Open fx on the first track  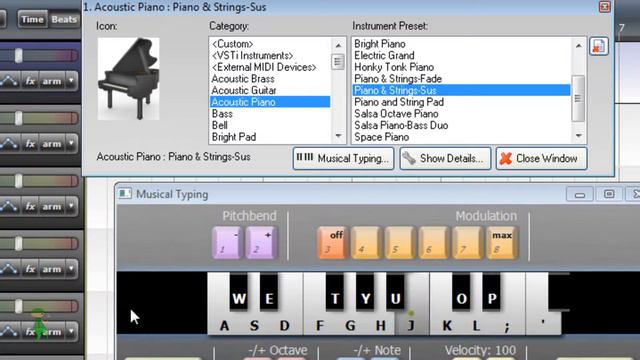[x=30, y=81]
